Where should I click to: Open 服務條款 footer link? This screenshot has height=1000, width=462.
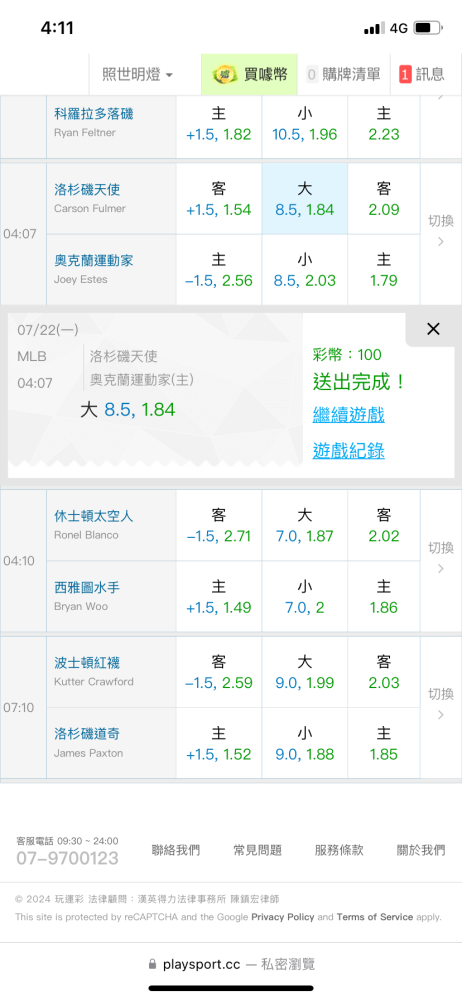[x=339, y=850]
